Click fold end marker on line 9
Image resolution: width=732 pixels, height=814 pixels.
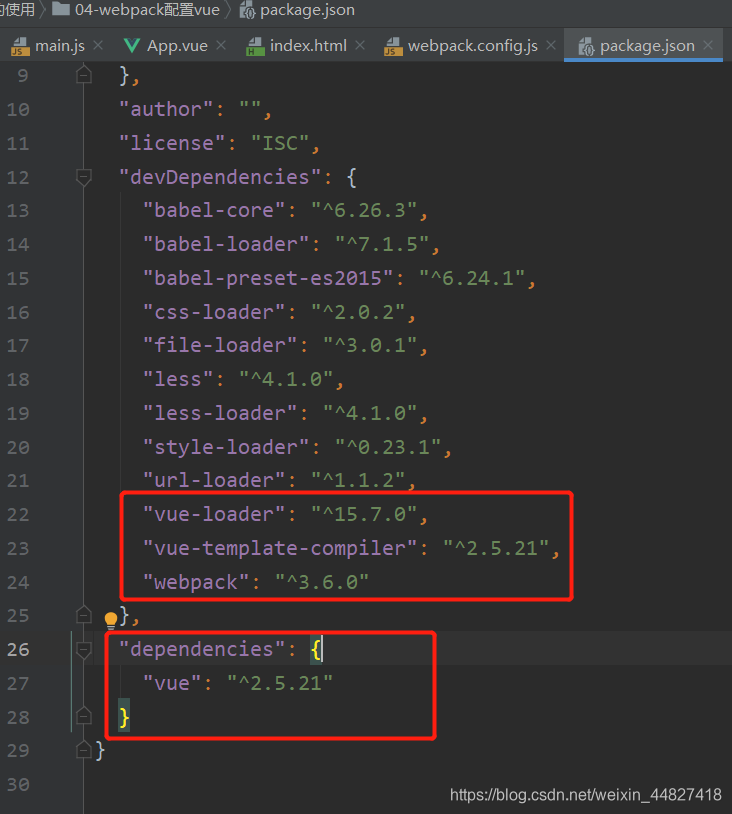(x=84, y=75)
